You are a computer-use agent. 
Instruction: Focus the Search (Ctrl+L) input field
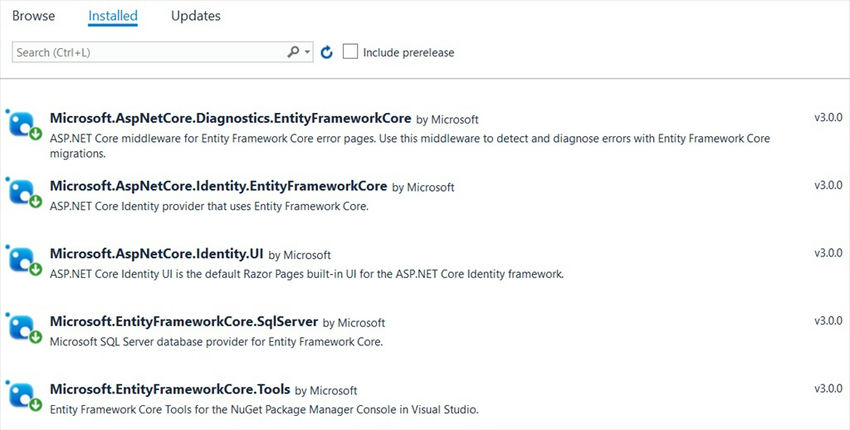click(x=148, y=52)
